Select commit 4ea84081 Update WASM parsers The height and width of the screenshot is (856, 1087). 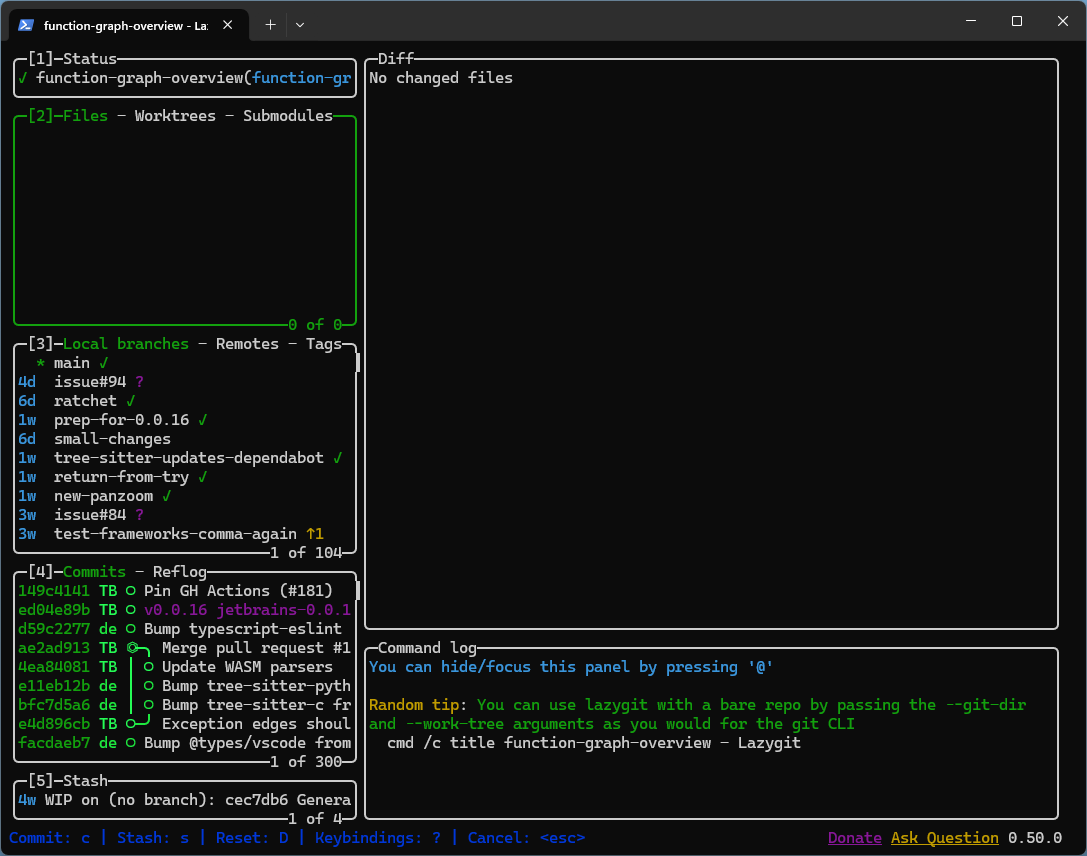186,667
